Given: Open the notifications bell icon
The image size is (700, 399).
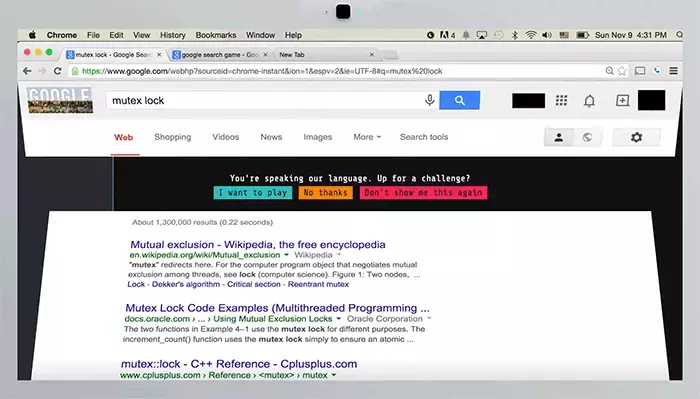Looking at the screenshot, I should click(589, 101).
